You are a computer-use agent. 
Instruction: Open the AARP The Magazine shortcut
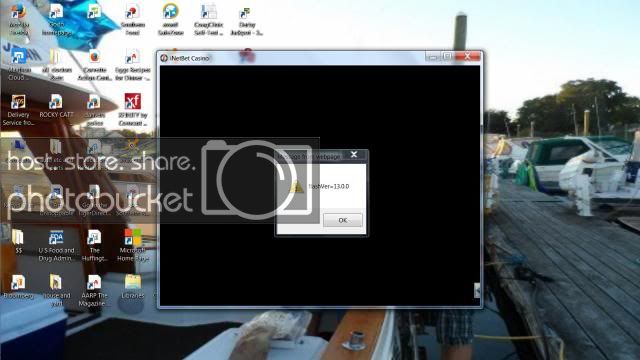pyautogui.click(x=94, y=291)
